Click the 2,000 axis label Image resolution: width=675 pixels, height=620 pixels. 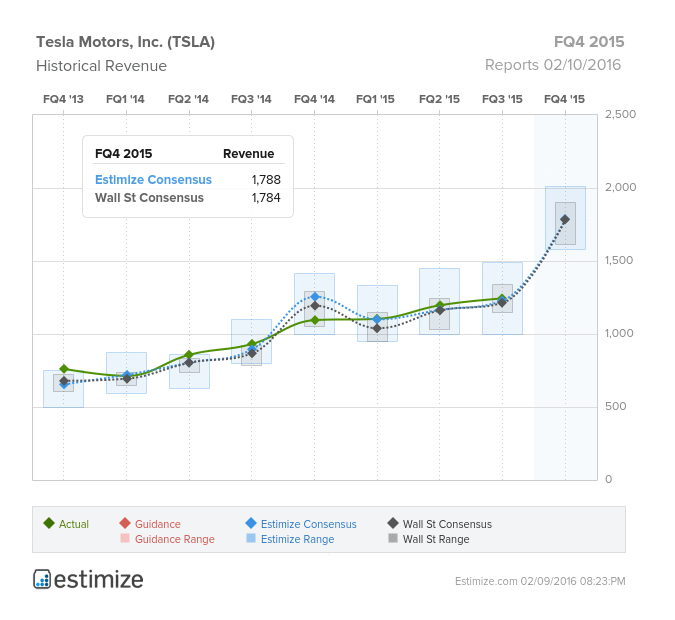point(620,187)
